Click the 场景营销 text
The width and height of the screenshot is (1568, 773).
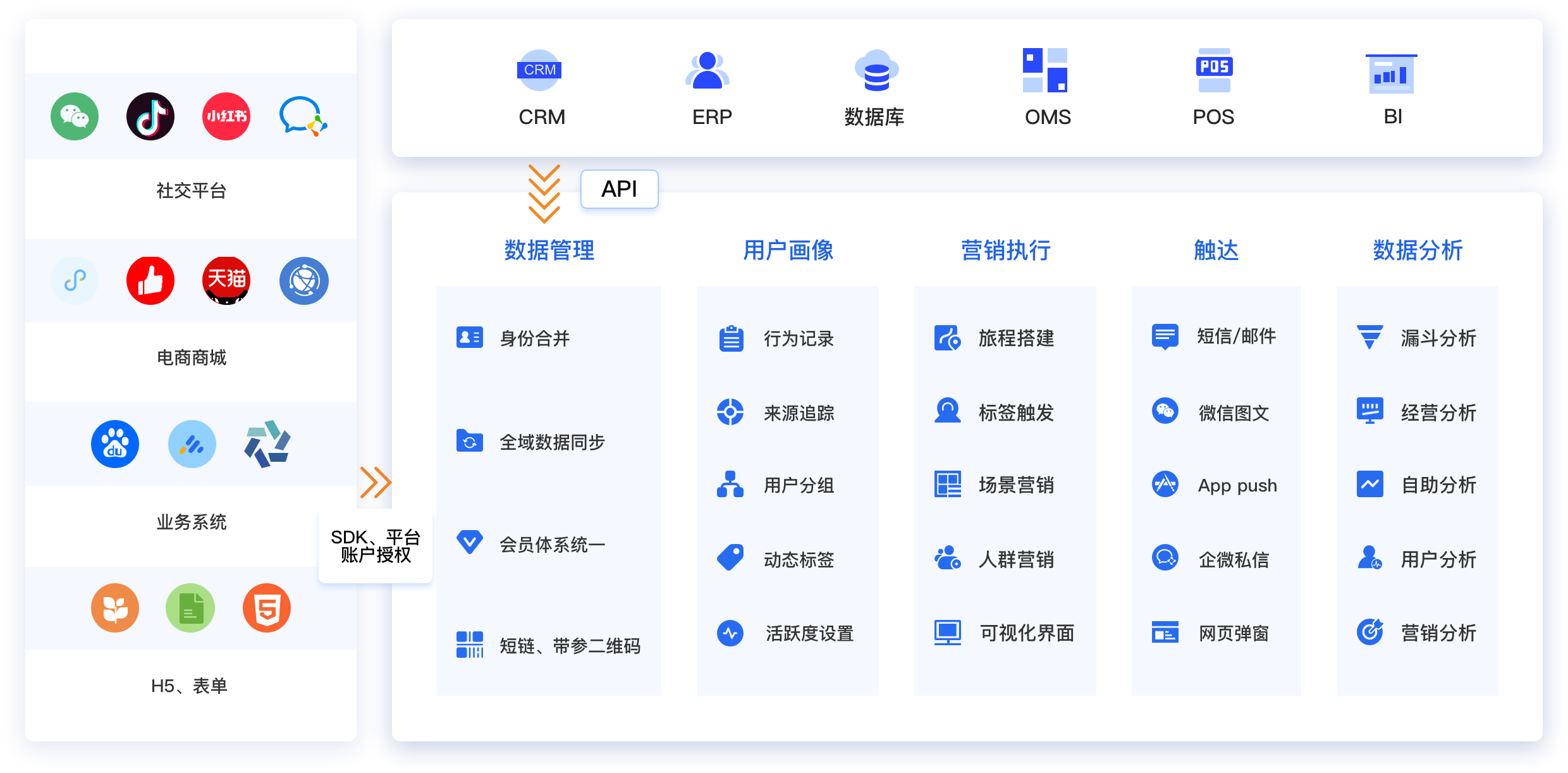point(1017,485)
